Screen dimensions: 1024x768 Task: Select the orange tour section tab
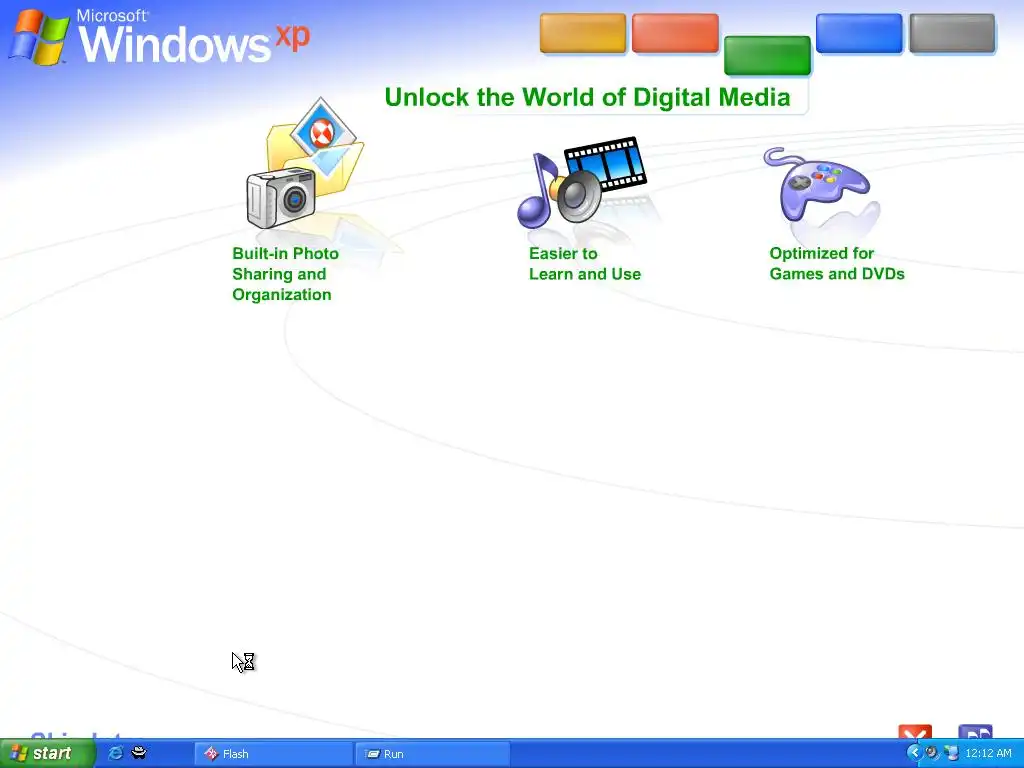click(x=583, y=33)
